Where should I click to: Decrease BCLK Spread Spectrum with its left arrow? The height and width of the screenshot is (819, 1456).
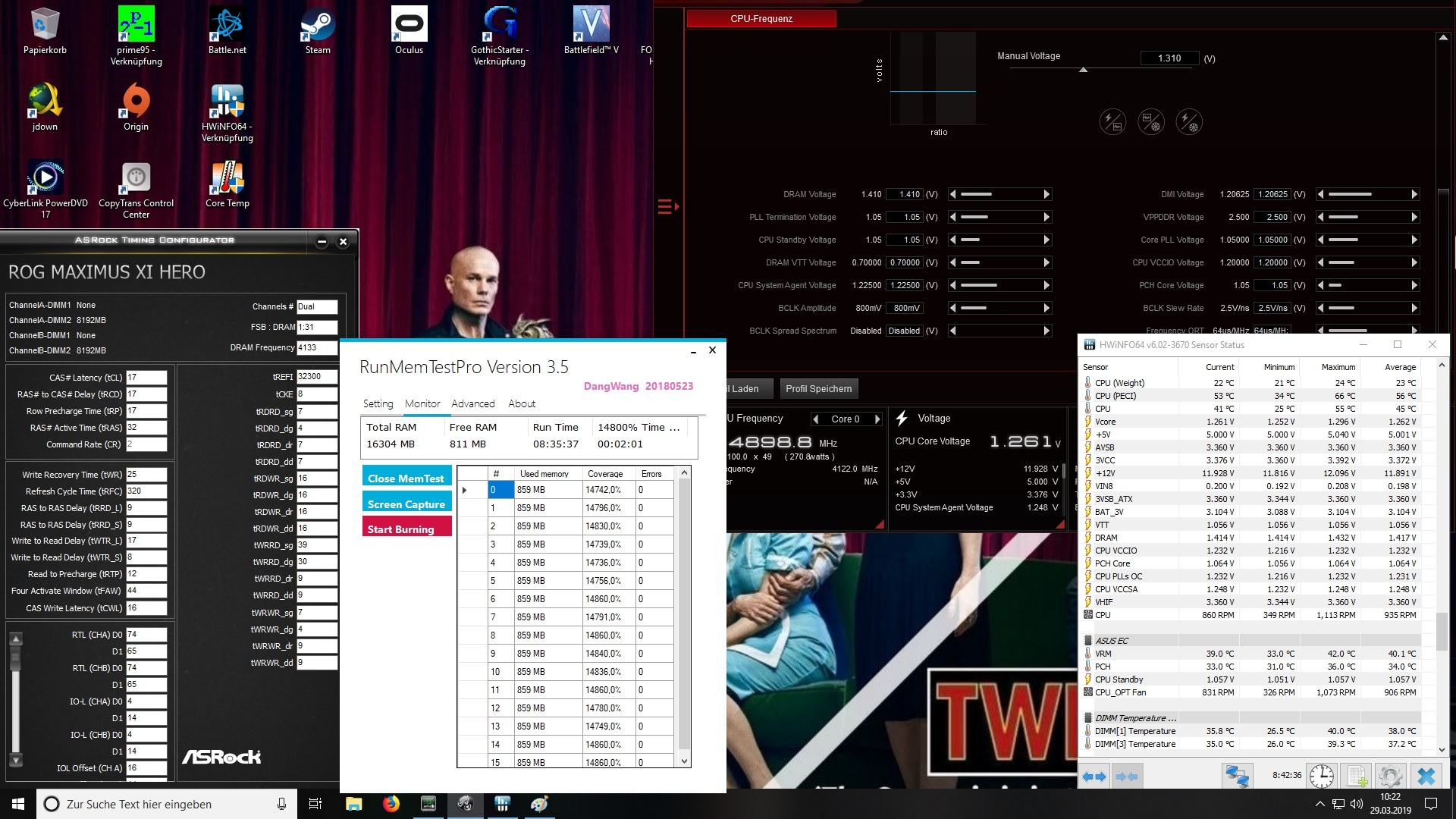953,331
